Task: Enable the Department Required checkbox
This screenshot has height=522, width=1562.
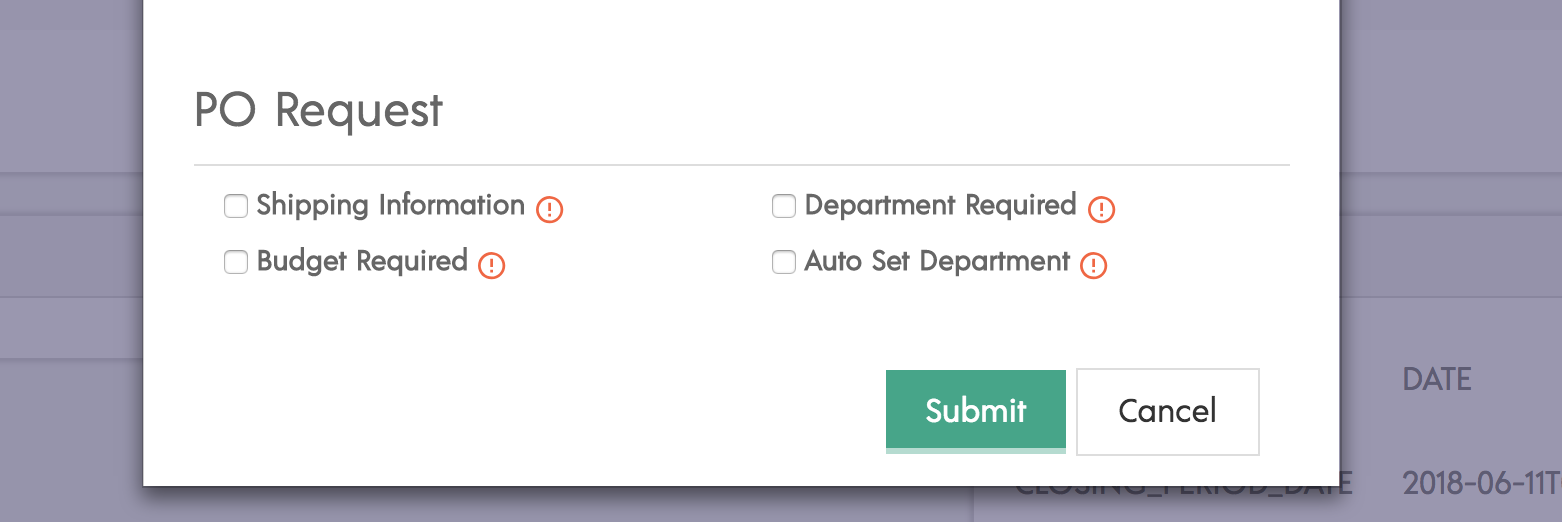Action: click(x=784, y=206)
